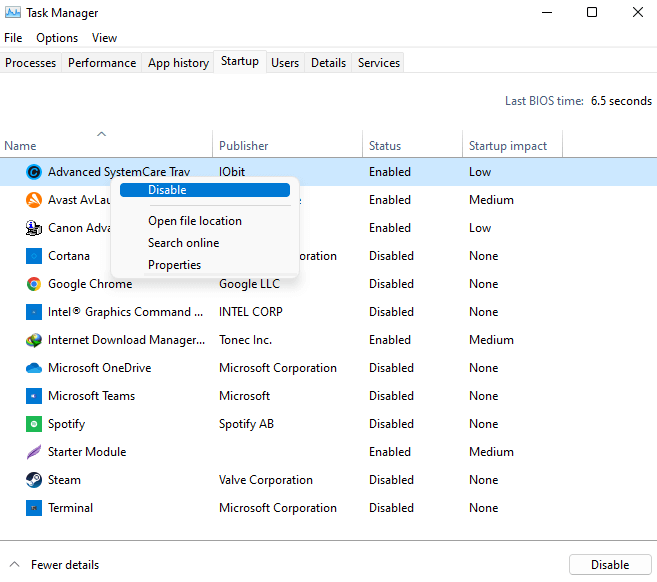
Task: Select Open file location in context menu
Action: click(195, 221)
